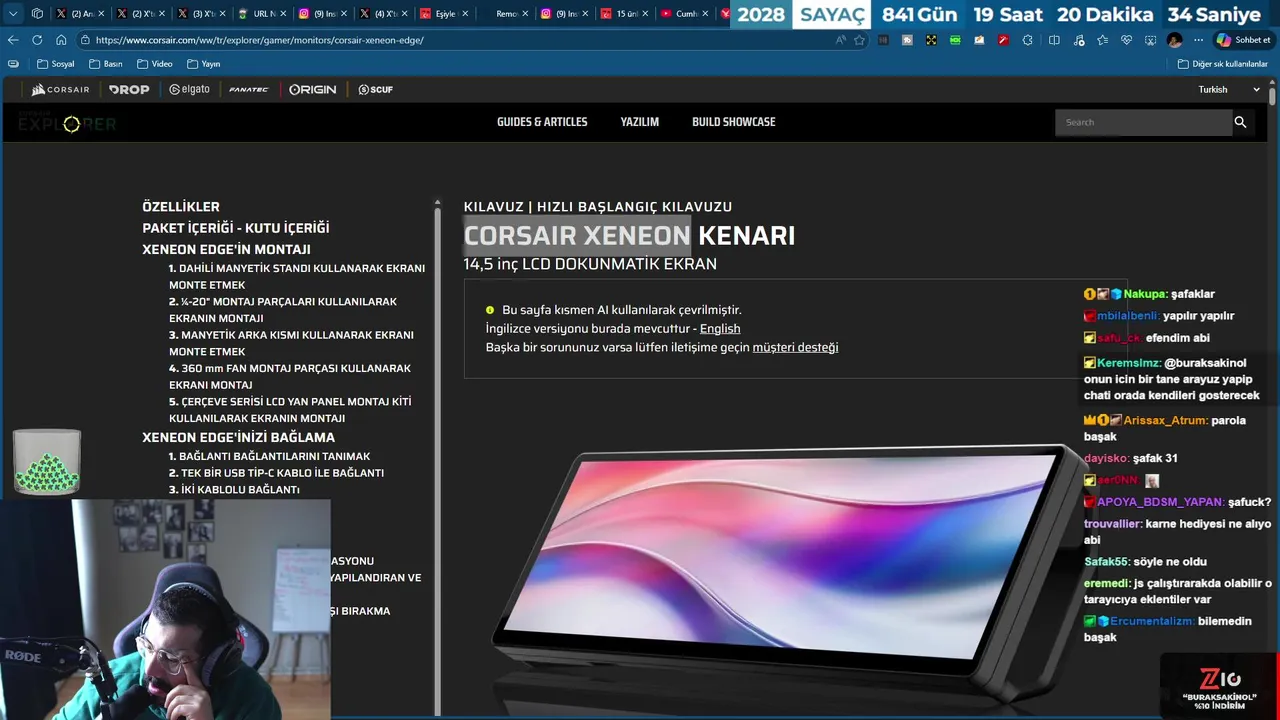Open the YAZILIM menu item

tap(640, 122)
